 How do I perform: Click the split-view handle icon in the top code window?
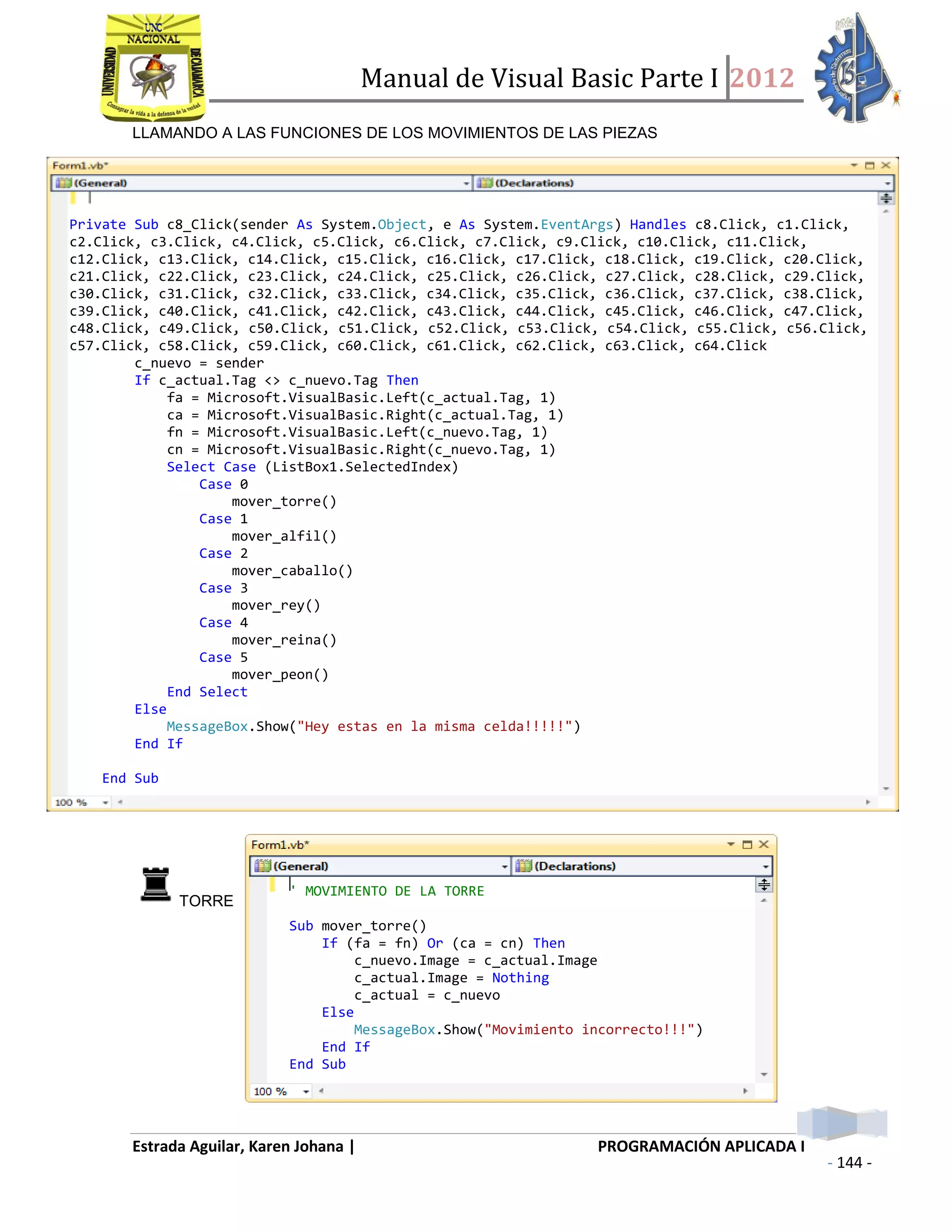click(x=886, y=198)
